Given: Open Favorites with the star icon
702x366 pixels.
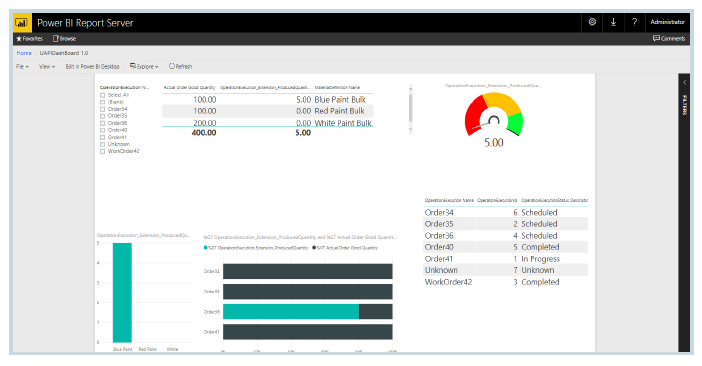Looking at the screenshot, I should (x=30, y=39).
